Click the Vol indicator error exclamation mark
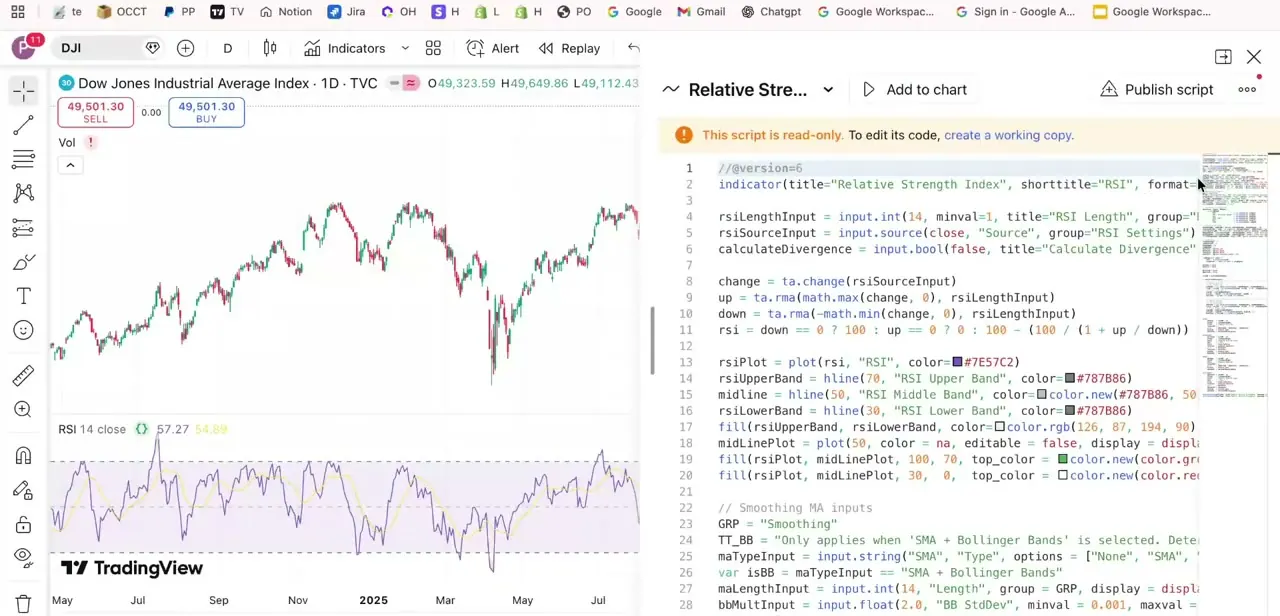Image resolution: width=1280 pixels, height=616 pixels. pyautogui.click(x=90, y=142)
